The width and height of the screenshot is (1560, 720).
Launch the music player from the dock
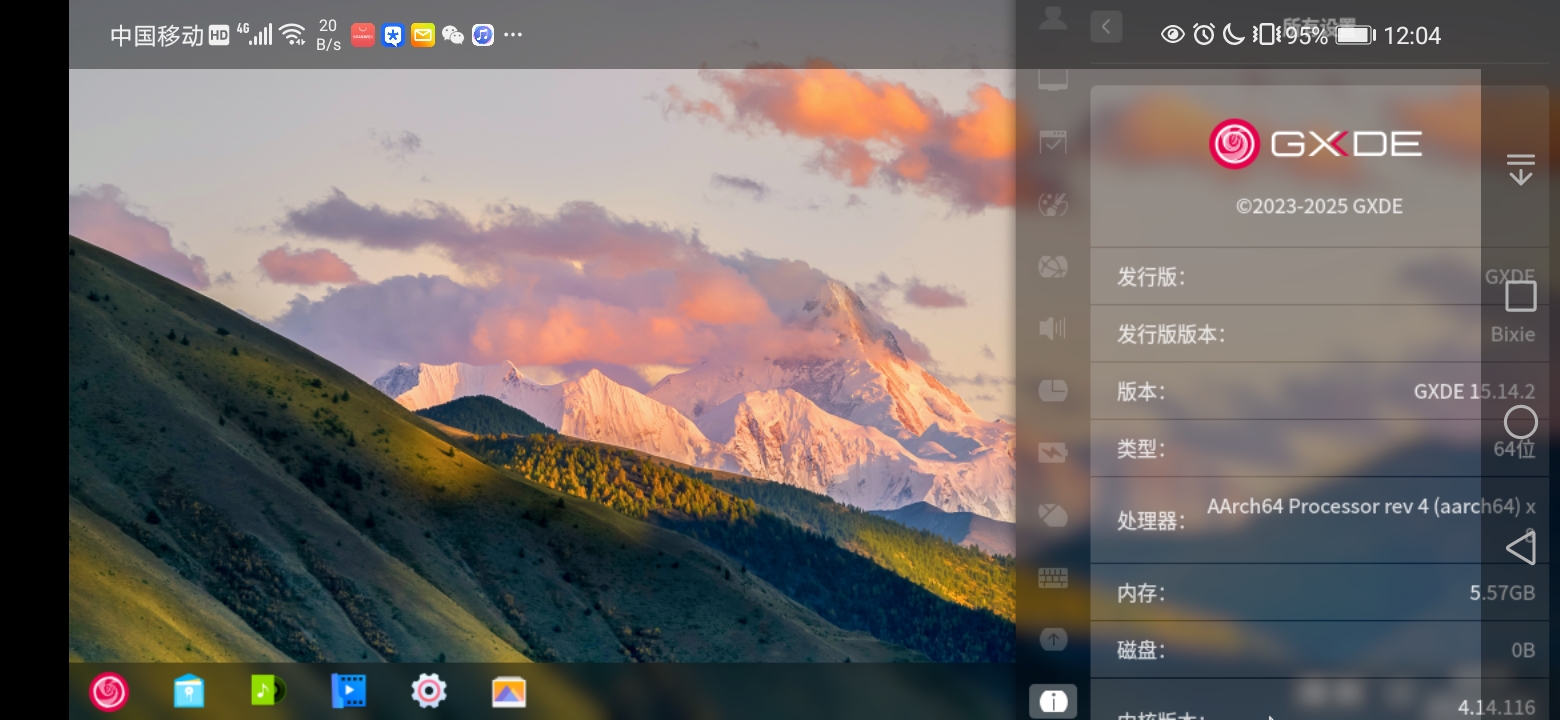(268, 690)
